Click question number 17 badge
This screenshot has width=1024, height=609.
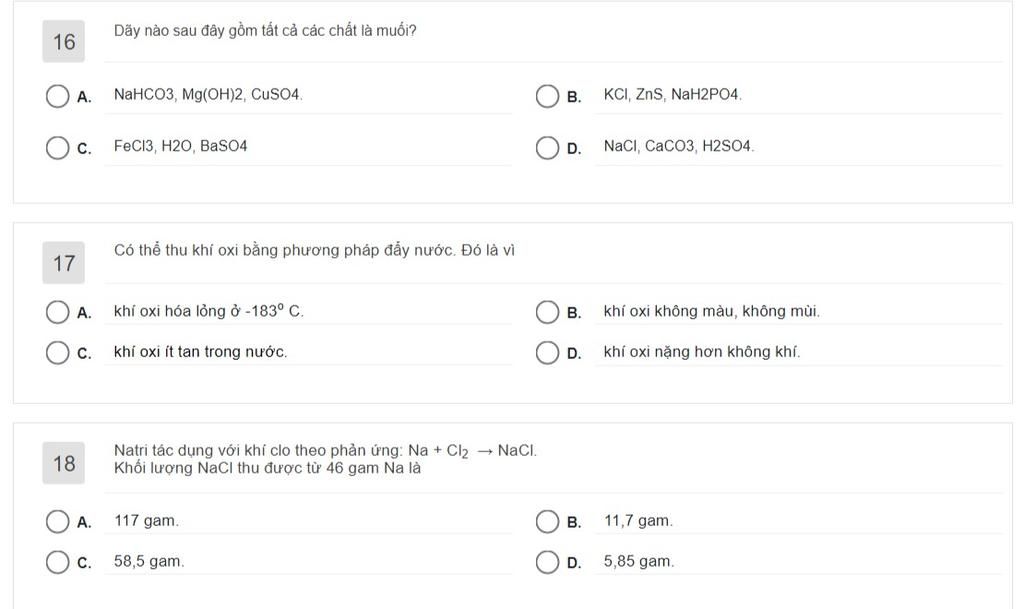pos(64,264)
